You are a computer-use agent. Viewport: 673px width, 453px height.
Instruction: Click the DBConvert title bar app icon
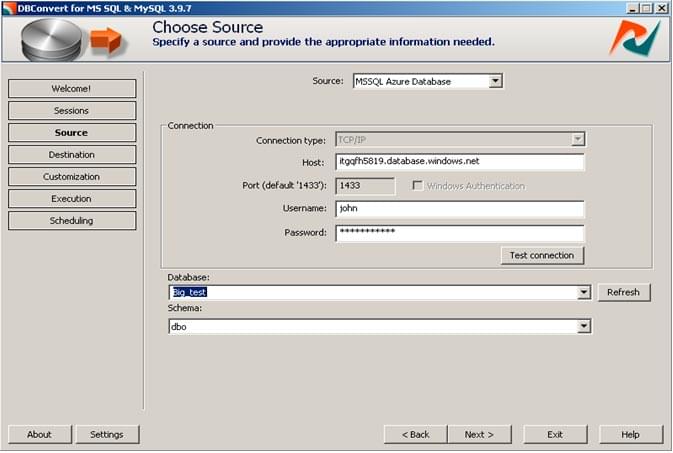pos(9,8)
